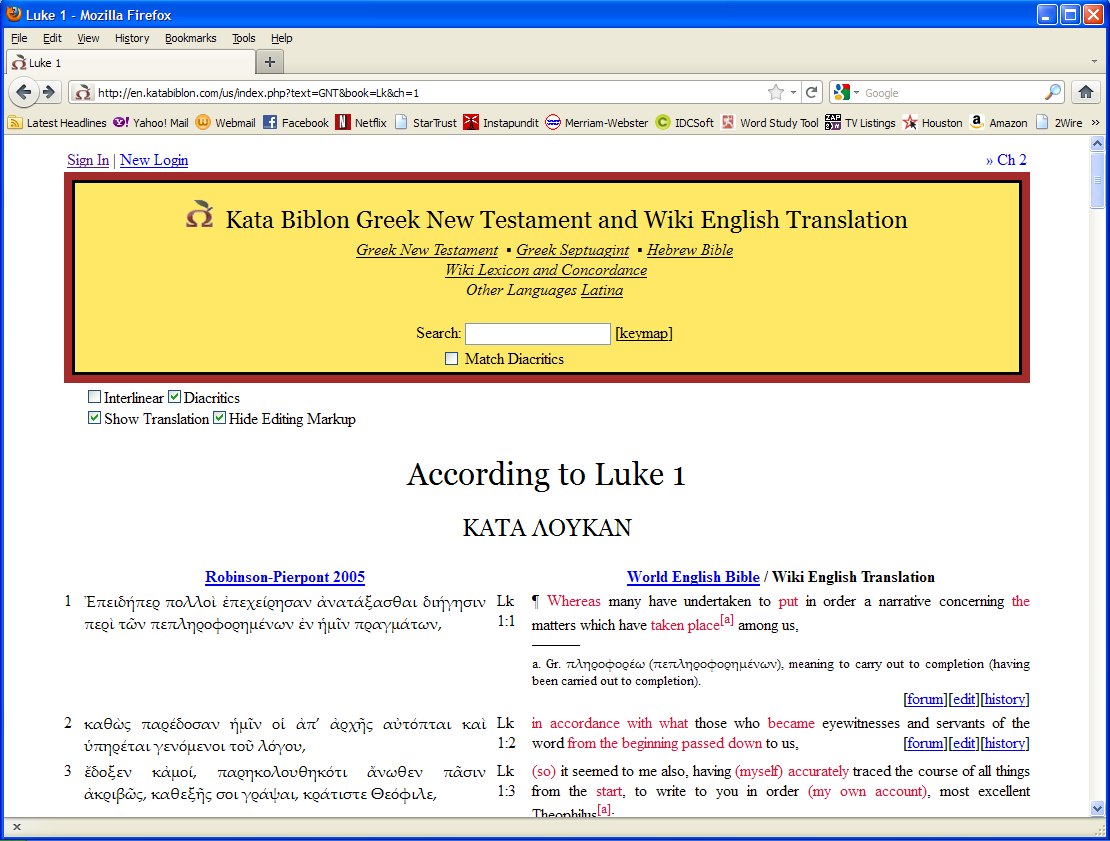The image size is (1110, 841).
Task: Bookmark this page with the star icon
Action: click(x=776, y=92)
